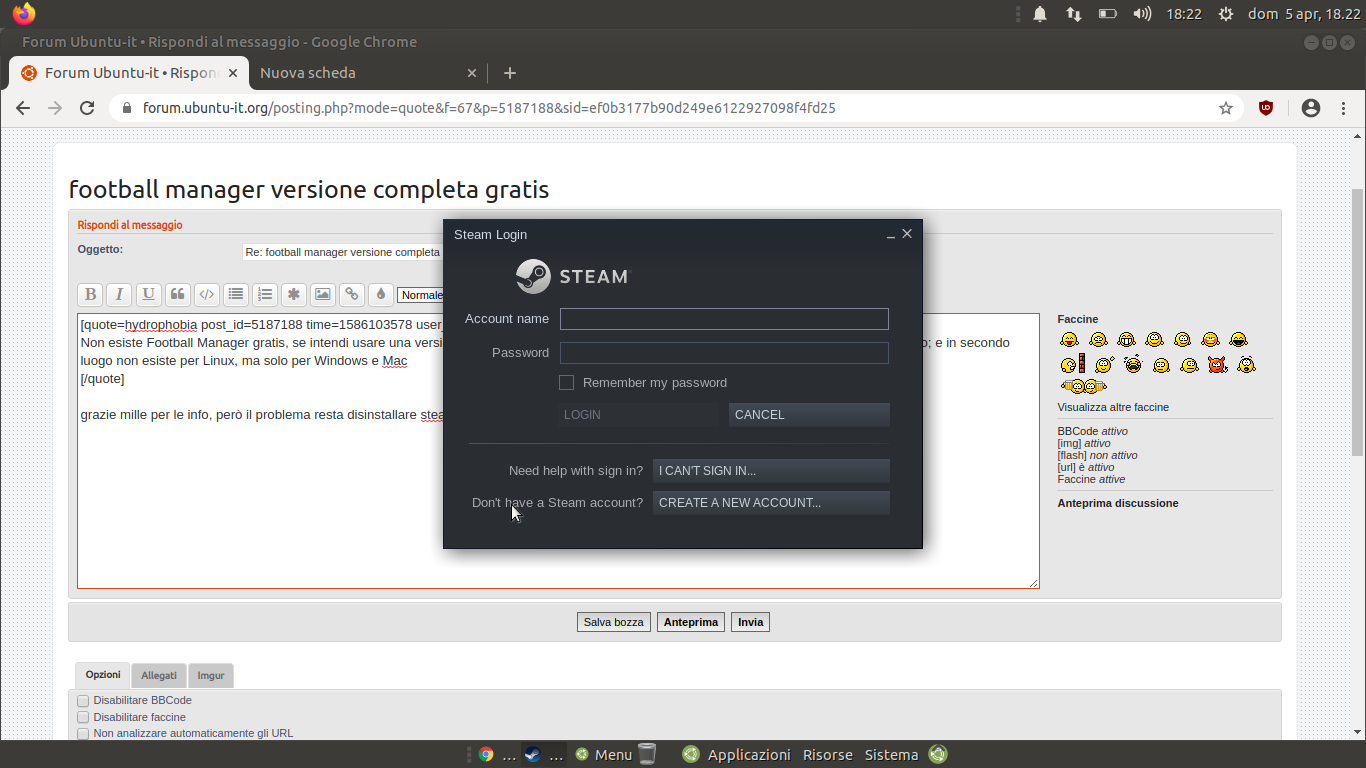
Task: Insert the blushing smiley
Action: [1210, 340]
